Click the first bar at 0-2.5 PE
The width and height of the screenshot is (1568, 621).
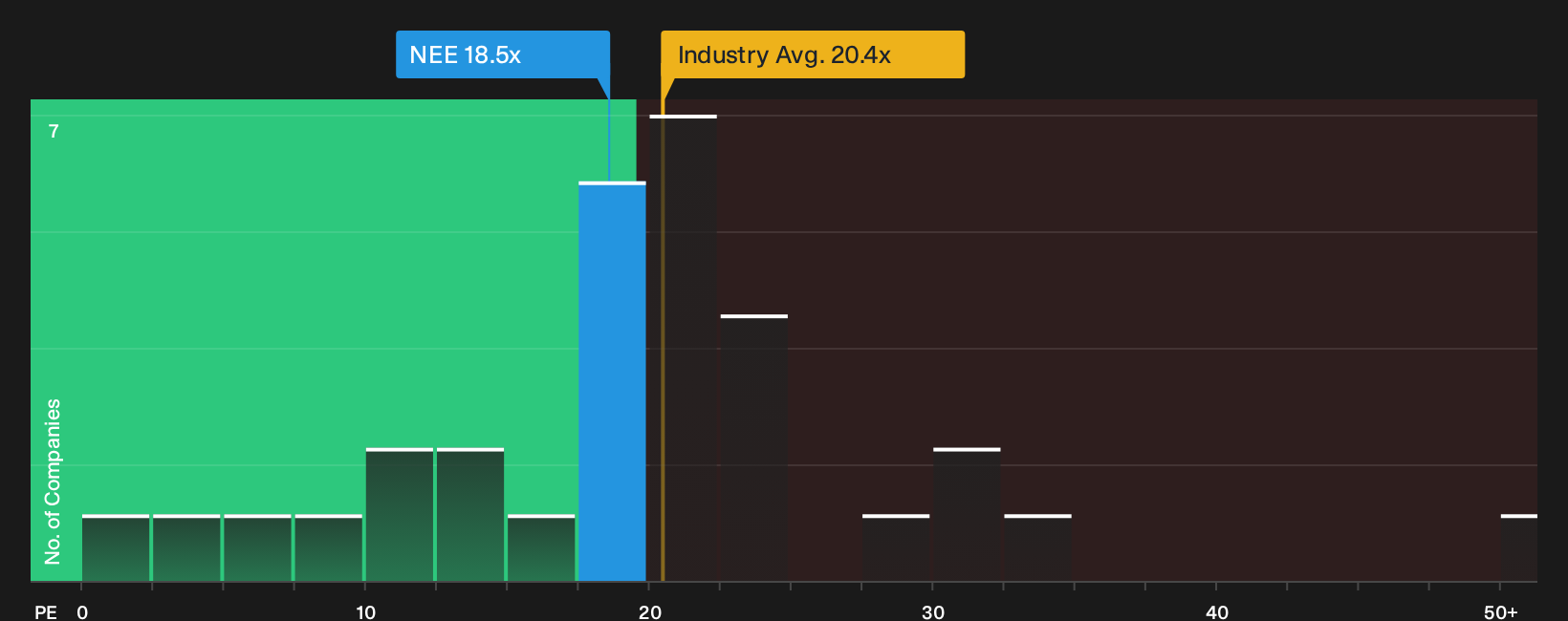coord(116,547)
